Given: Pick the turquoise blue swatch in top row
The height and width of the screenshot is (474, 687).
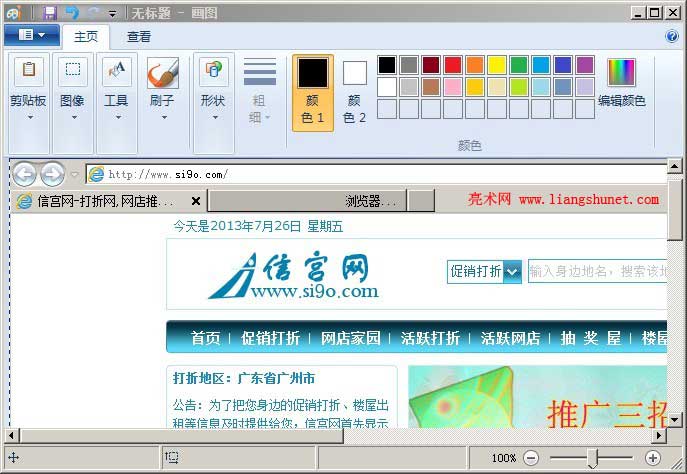Looking at the screenshot, I should point(541,65).
